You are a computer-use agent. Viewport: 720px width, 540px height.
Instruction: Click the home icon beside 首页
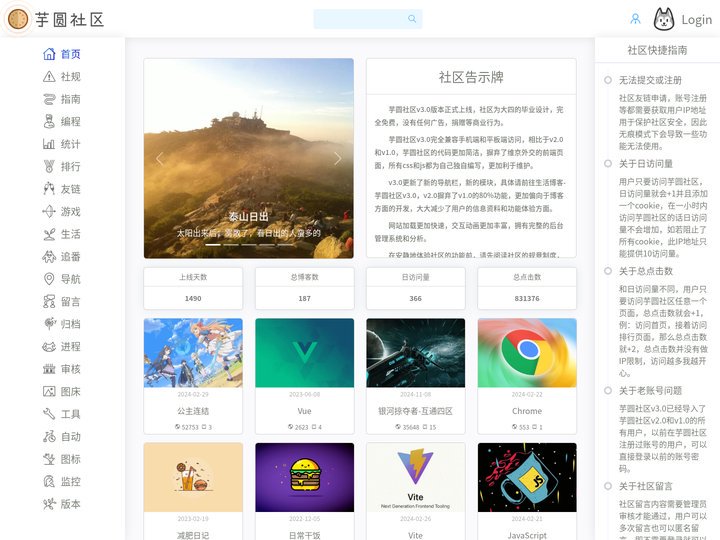pyautogui.click(x=49, y=54)
